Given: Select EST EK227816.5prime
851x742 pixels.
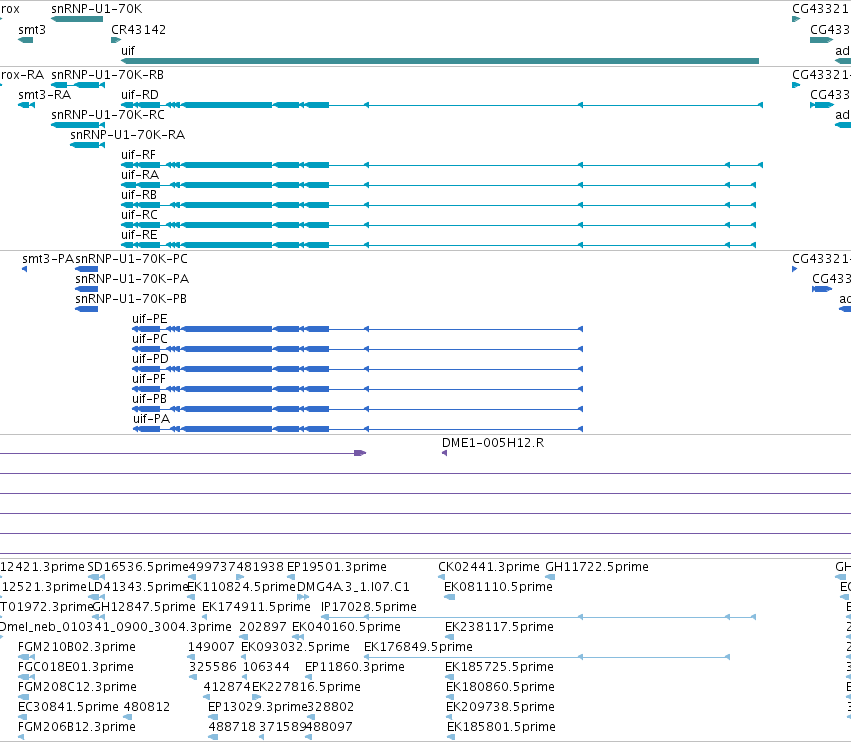Looking at the screenshot, I should click(x=256, y=697).
